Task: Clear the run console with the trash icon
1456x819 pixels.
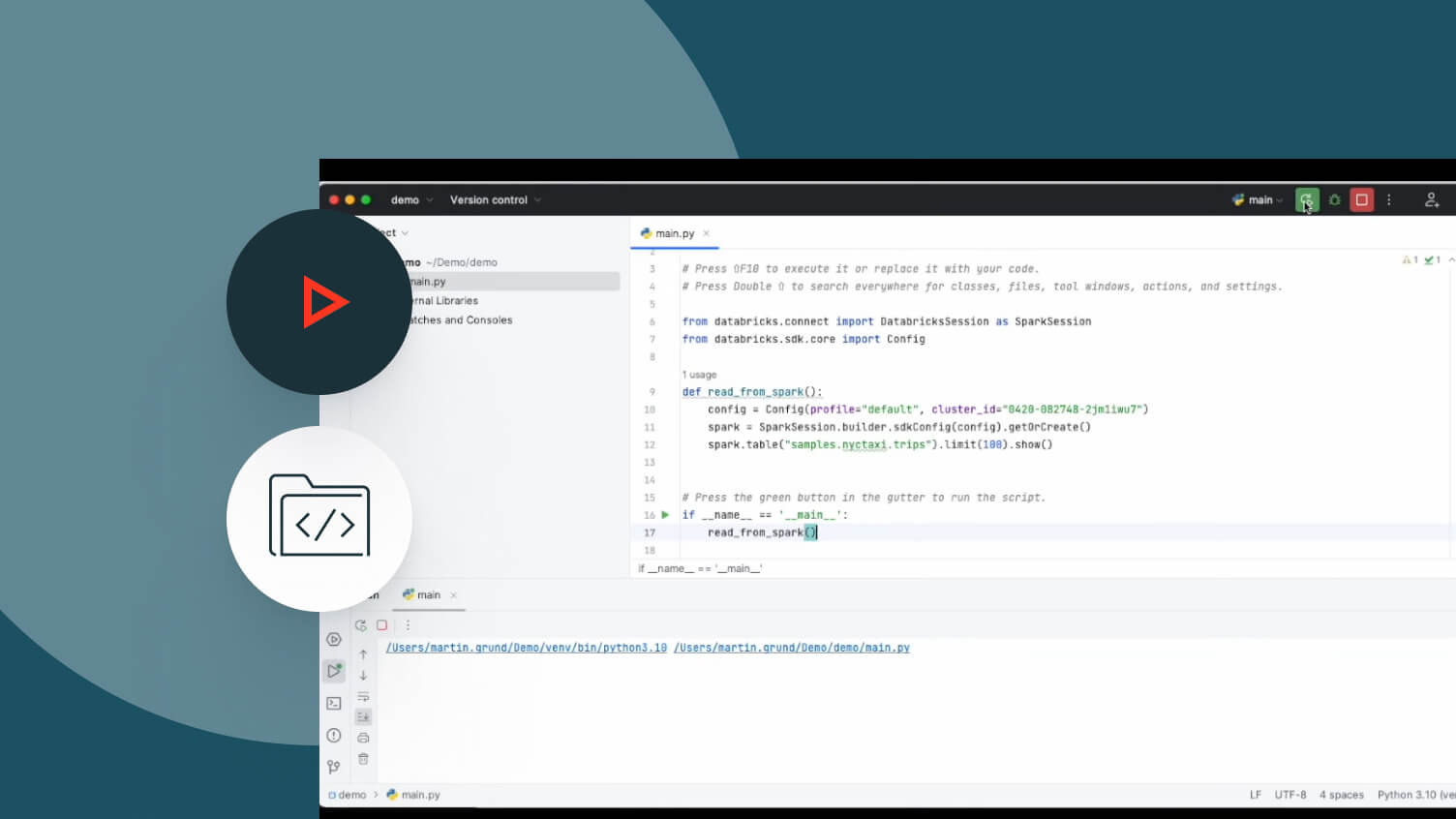Action: tap(363, 759)
